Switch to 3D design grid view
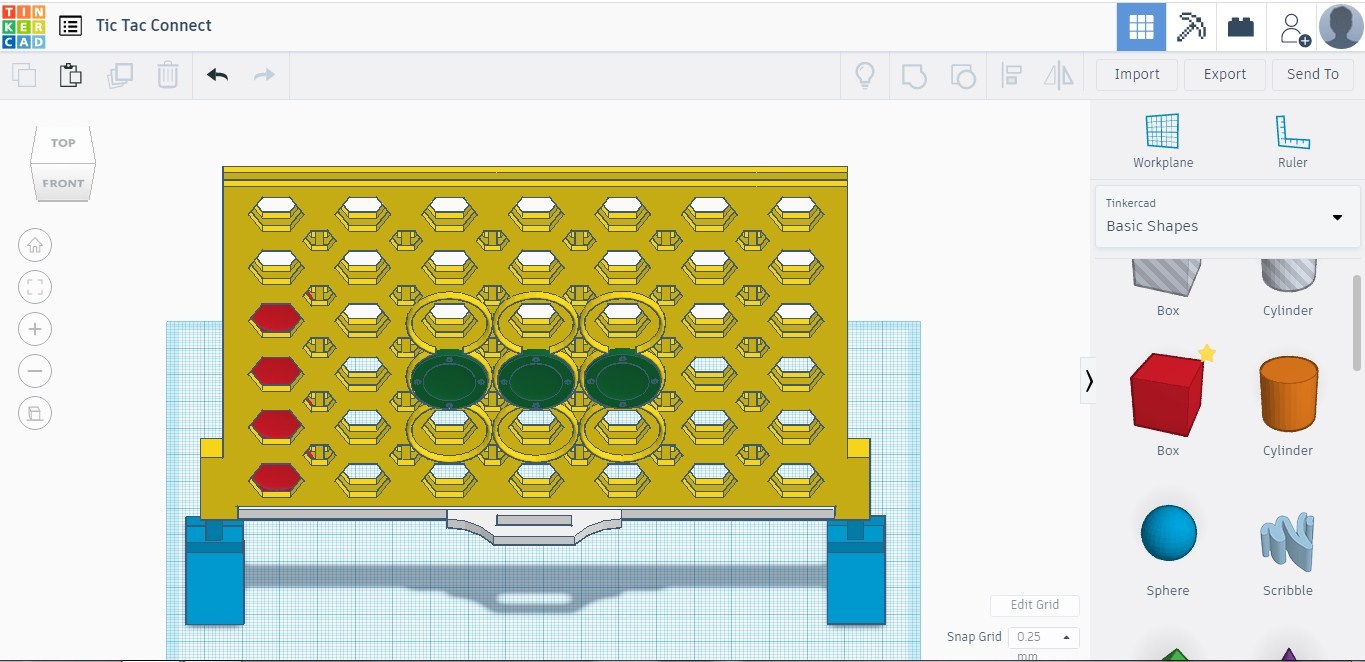 (1141, 27)
